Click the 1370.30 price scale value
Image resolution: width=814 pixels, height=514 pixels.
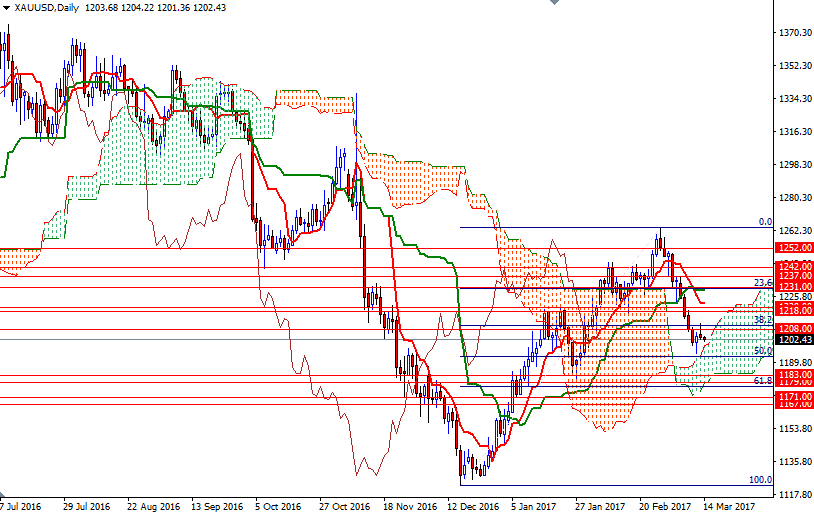pyautogui.click(x=795, y=33)
